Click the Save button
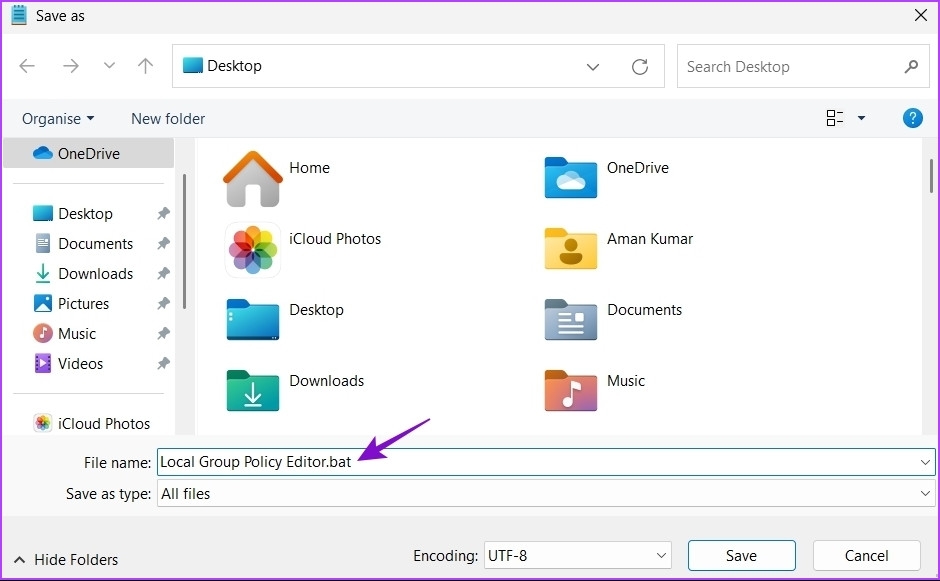Screen dimensions: 940x581 click(x=741, y=555)
